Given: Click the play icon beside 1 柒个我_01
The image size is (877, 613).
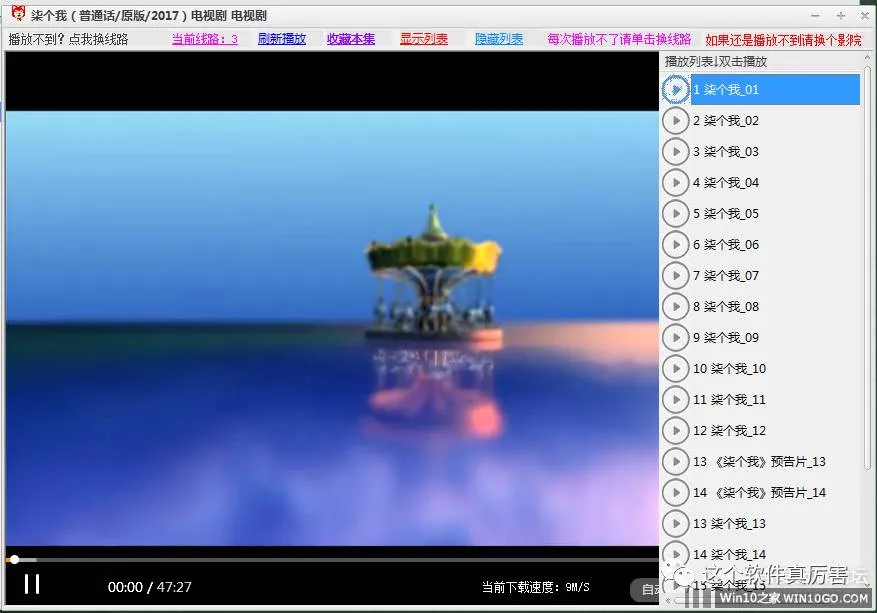Looking at the screenshot, I should pyautogui.click(x=675, y=89).
